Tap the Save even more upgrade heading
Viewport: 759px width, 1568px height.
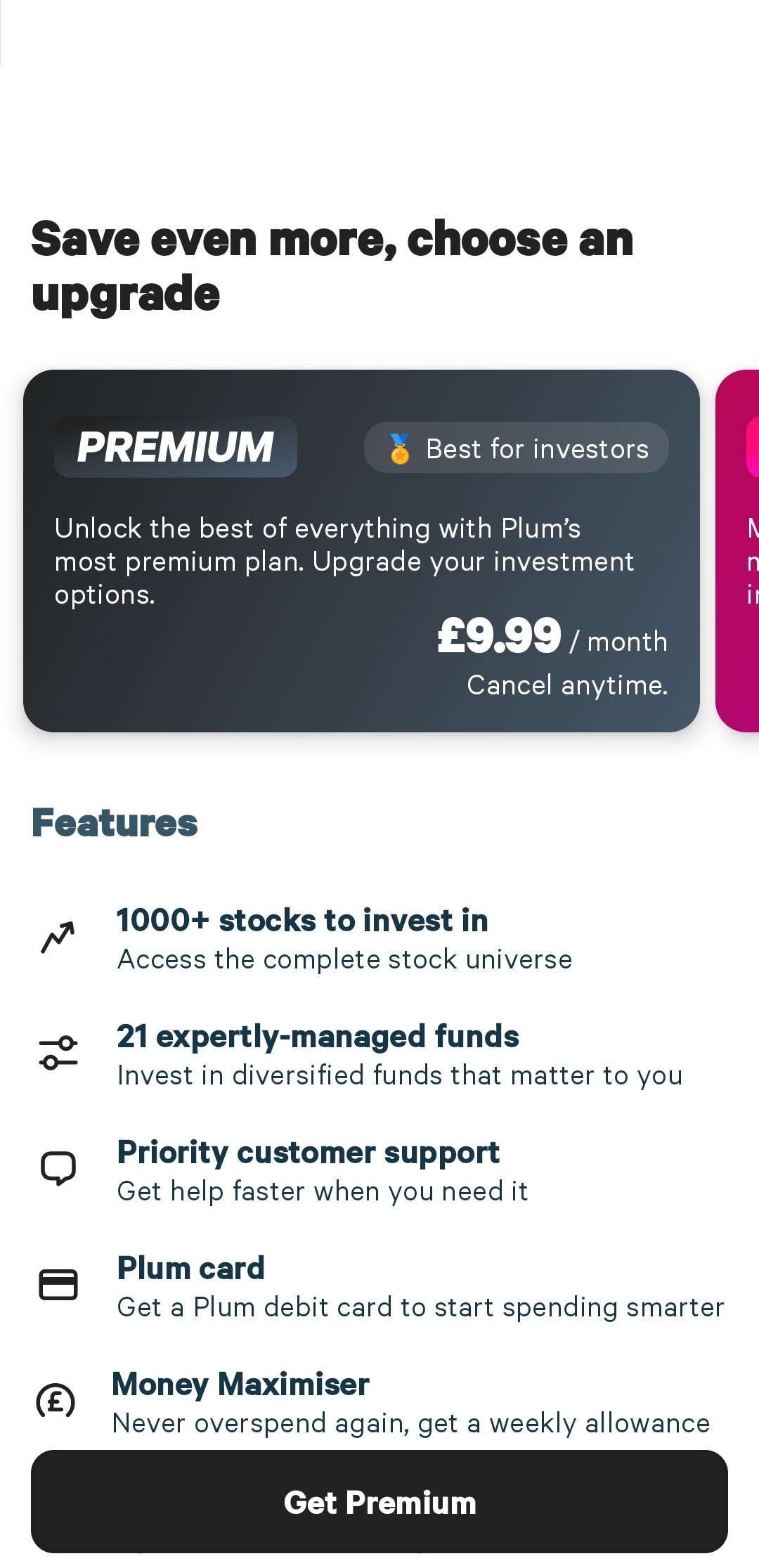(x=332, y=266)
